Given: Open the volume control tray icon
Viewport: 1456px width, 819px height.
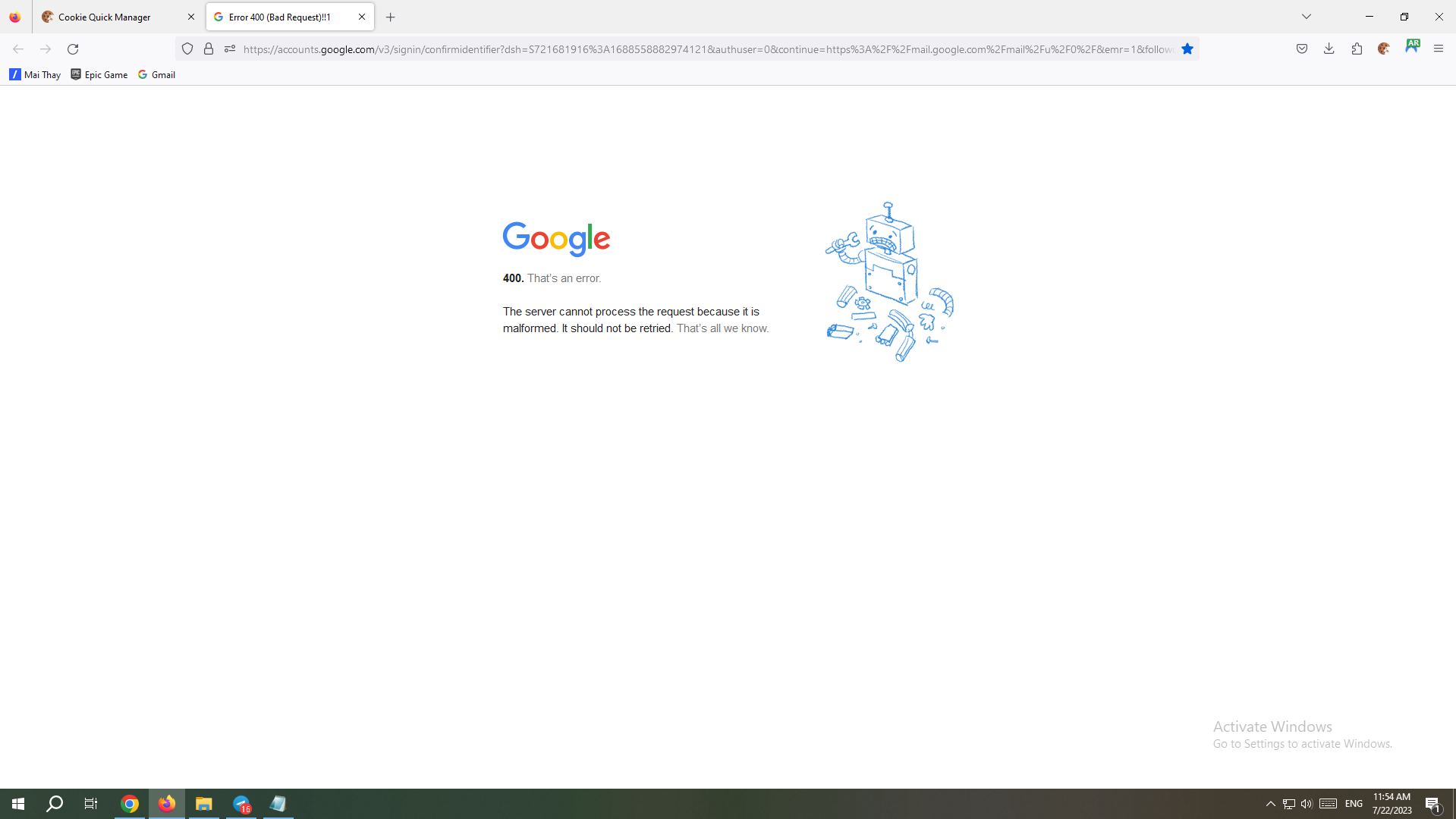Looking at the screenshot, I should [1307, 804].
